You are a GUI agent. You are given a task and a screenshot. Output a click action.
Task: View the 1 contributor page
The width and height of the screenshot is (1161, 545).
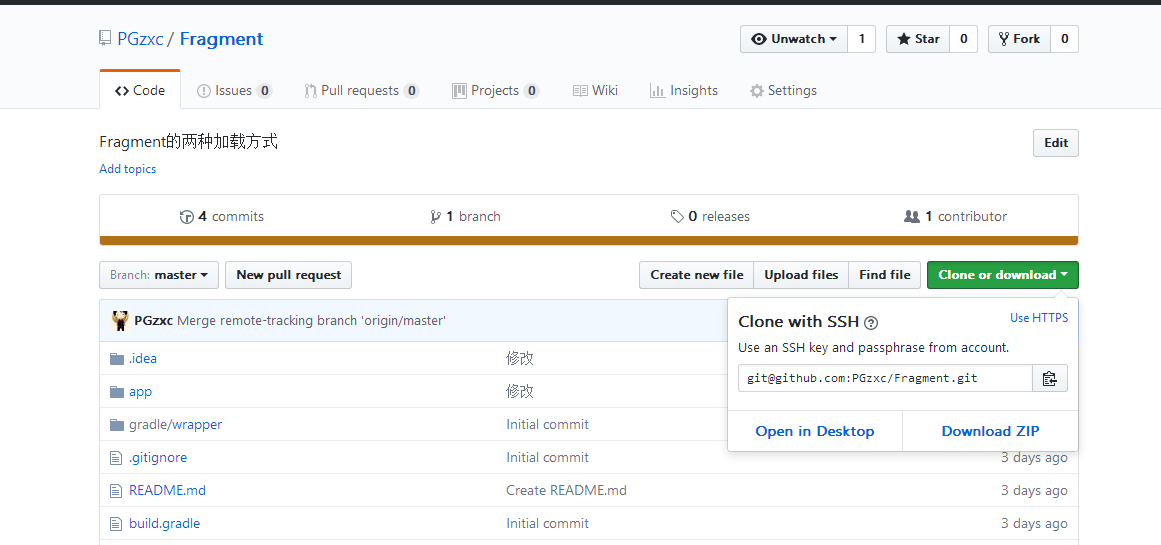955,216
